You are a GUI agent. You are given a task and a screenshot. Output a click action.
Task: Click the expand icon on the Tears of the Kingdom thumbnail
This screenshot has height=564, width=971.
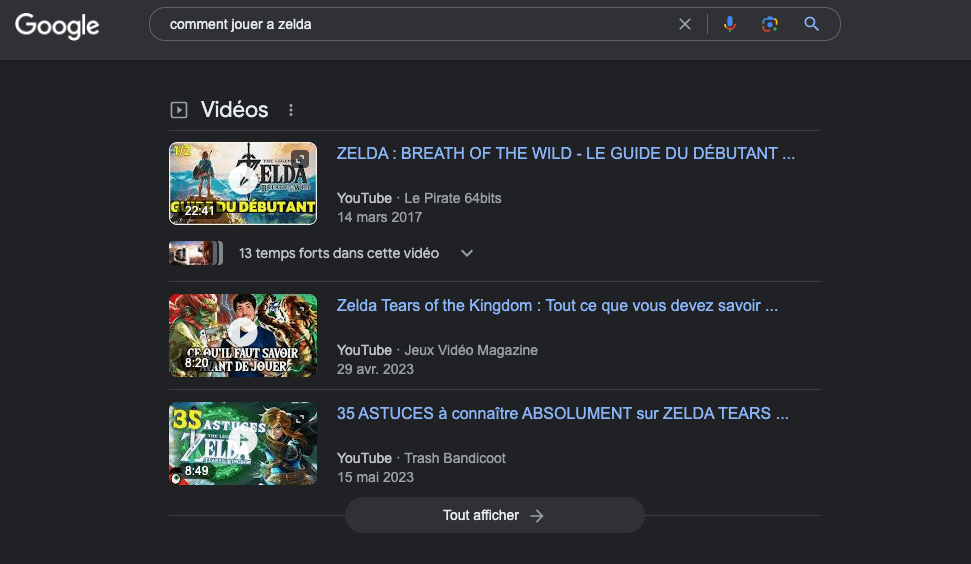(300, 310)
